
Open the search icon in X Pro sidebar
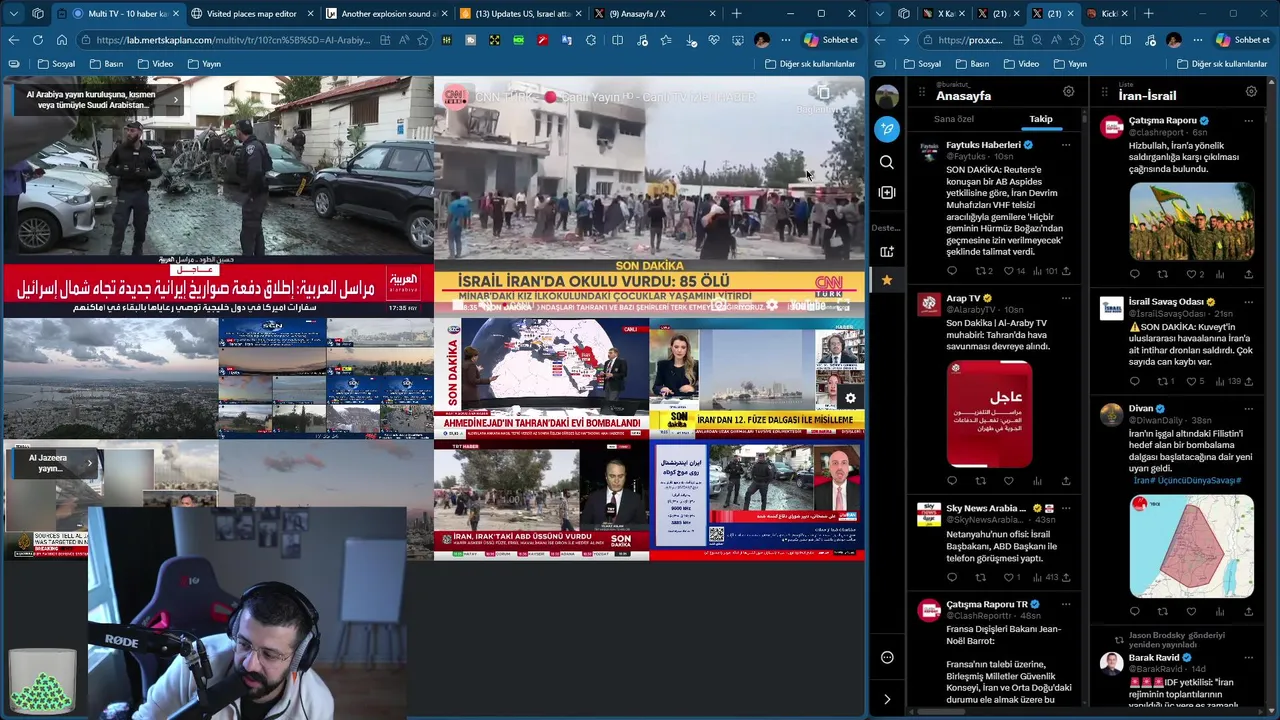(887, 162)
